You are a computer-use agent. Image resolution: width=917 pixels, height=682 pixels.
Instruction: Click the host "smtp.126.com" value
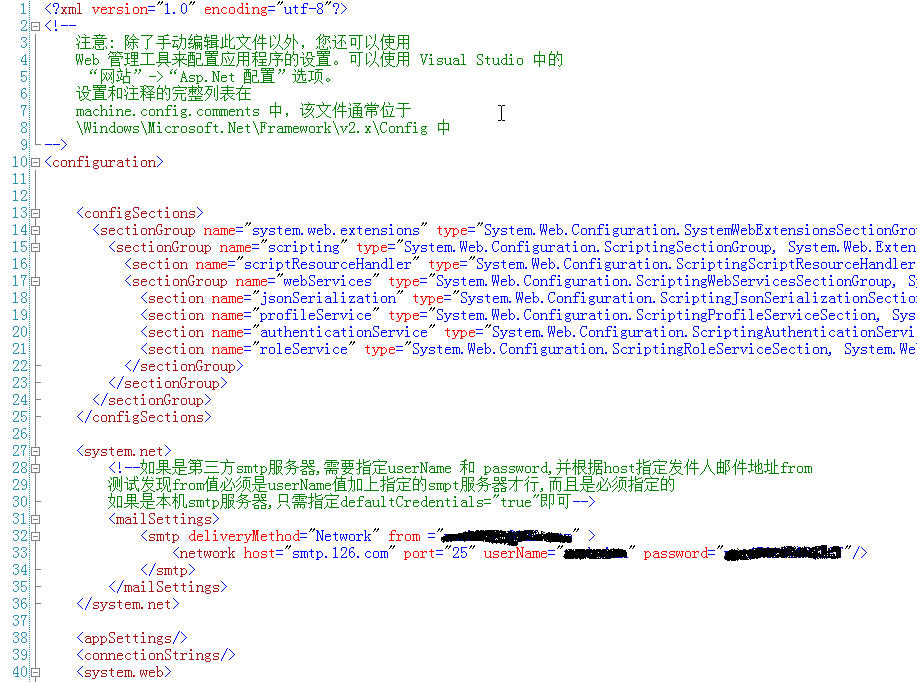click(x=340, y=553)
